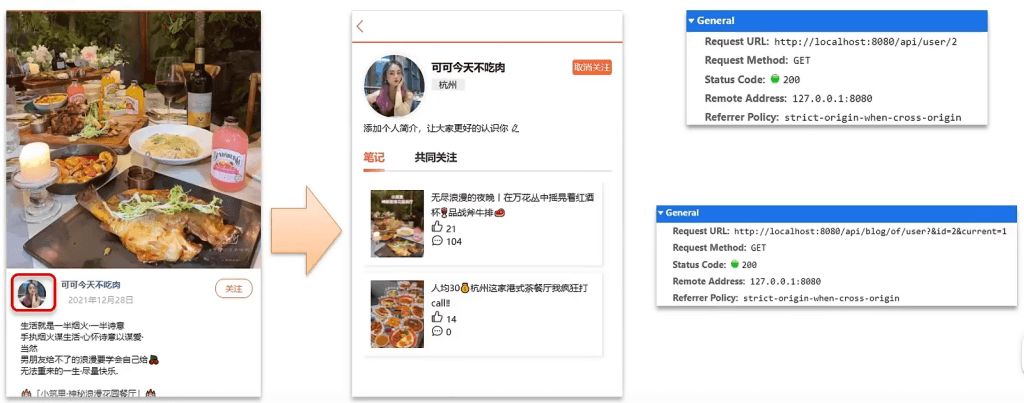Viewport: 1024px width, 403px height.
Task: Click the author avatar below the food photo
Action: tap(32, 292)
